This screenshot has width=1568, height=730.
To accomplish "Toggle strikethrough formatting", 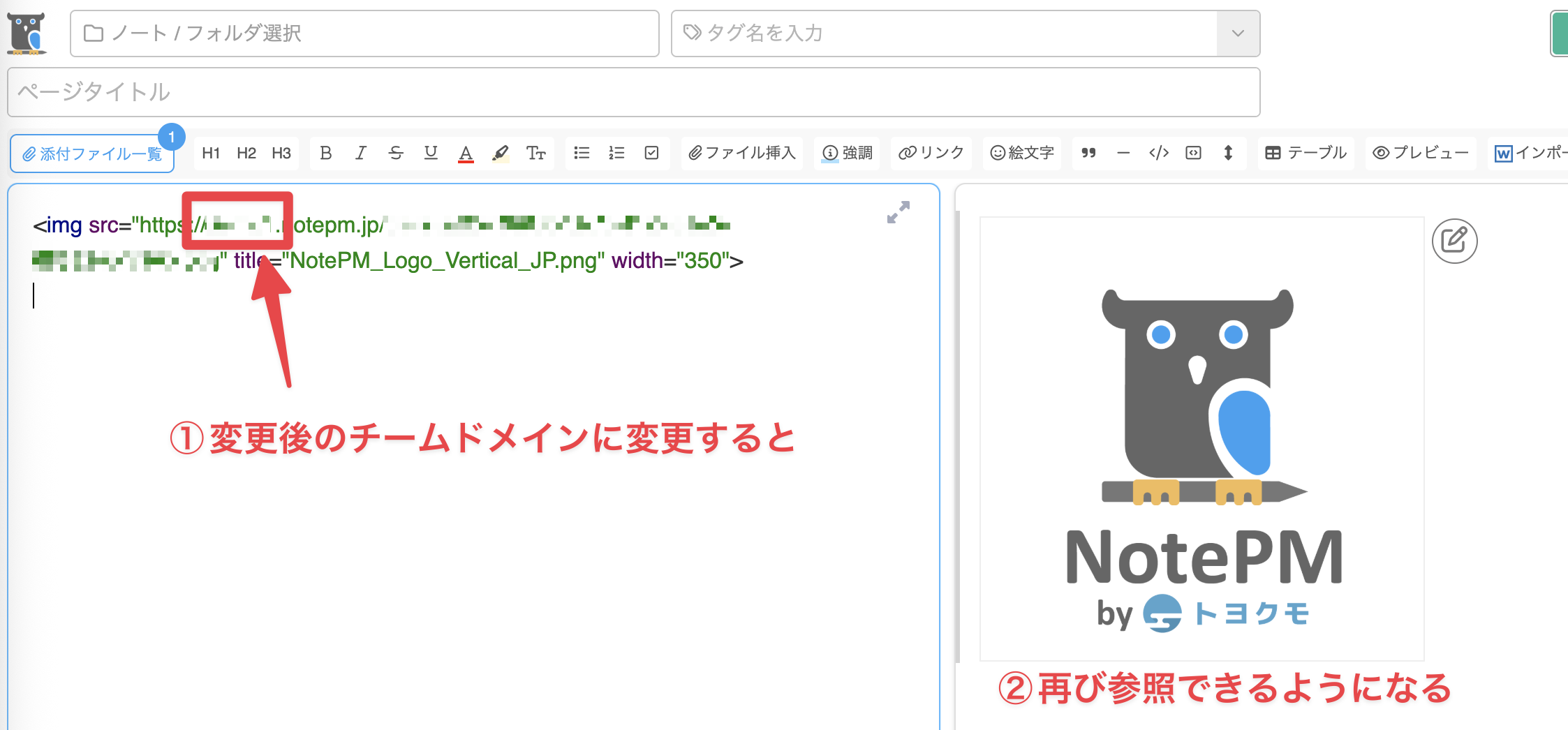I will click(x=396, y=153).
